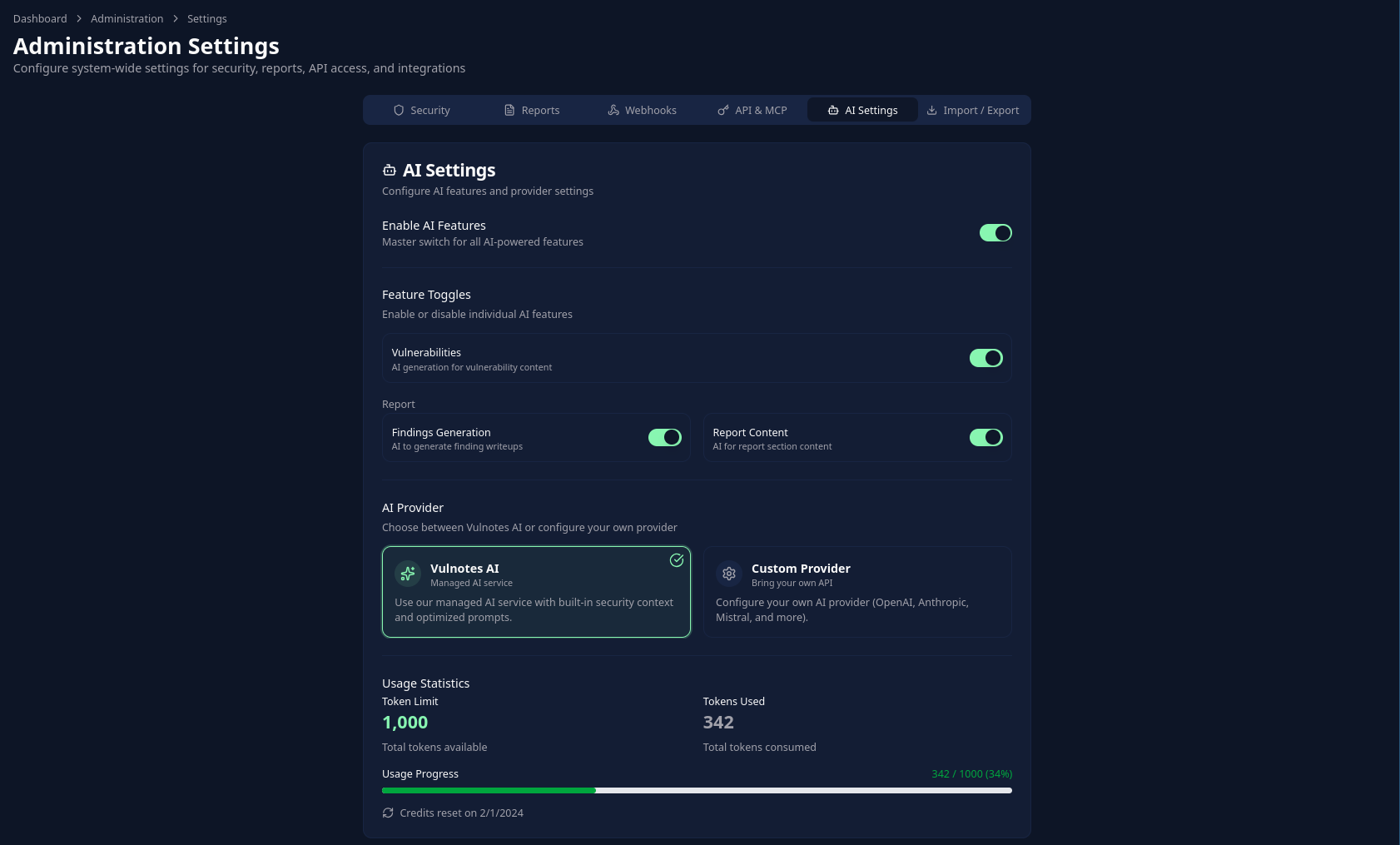
Task: Switch to the Reports tab
Action: coord(532,110)
